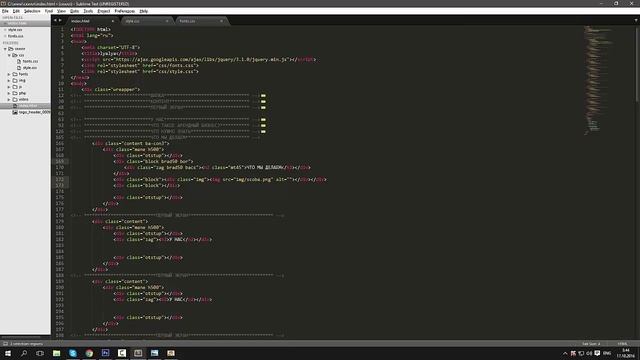
Task: Unfold the collapsed code marker on line 63
Action: click(x=263, y=120)
